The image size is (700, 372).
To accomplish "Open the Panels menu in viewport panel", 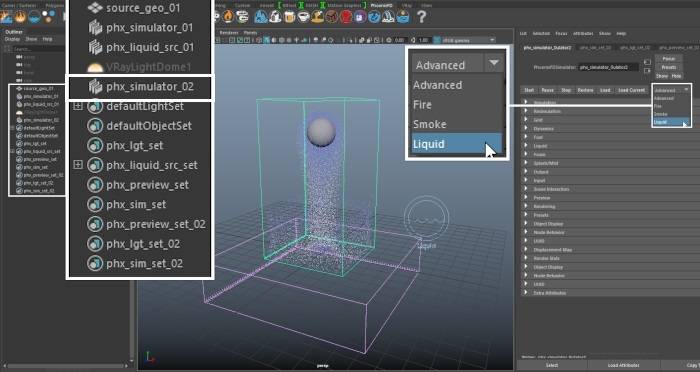I will pos(250,33).
